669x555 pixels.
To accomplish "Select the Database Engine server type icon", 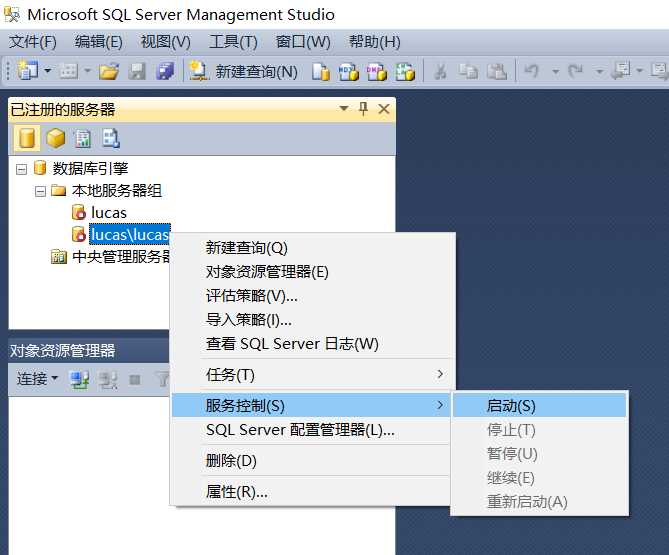I will (x=27, y=138).
